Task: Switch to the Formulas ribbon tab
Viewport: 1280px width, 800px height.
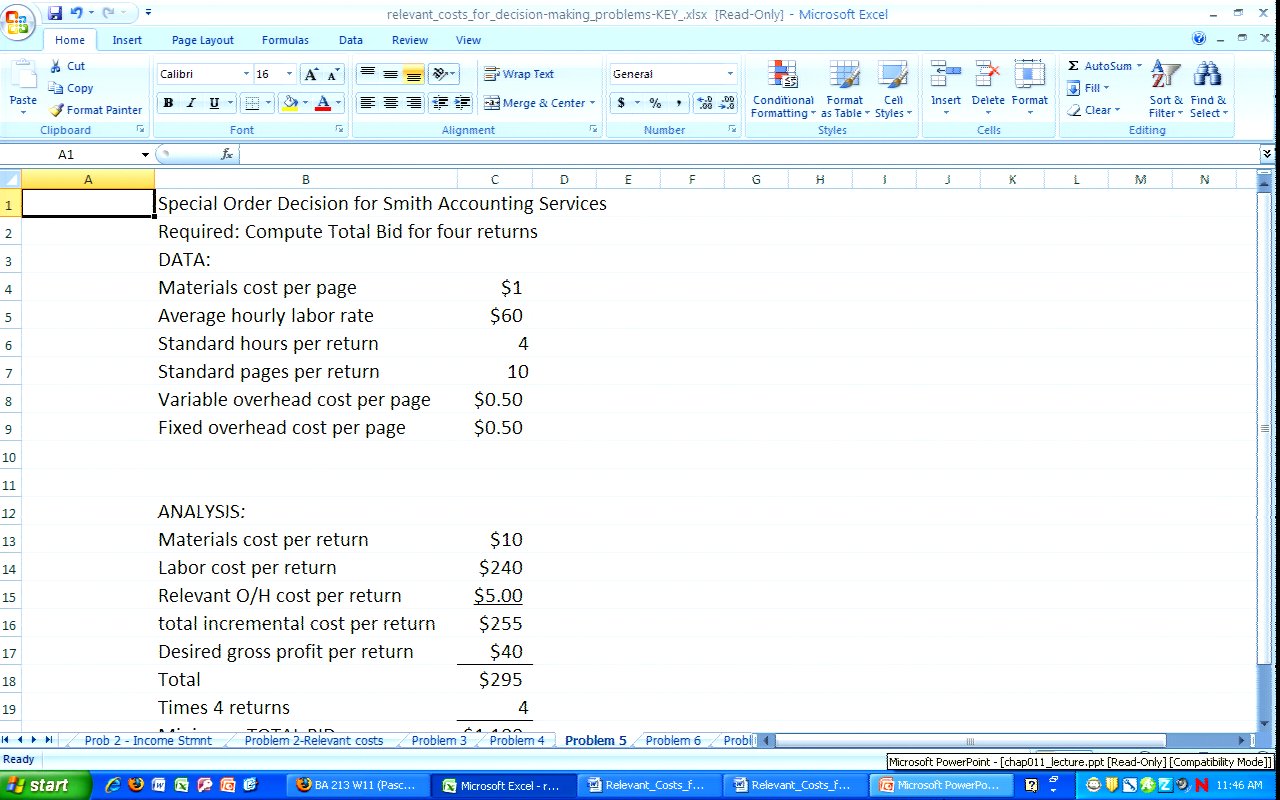Action: 285,40
